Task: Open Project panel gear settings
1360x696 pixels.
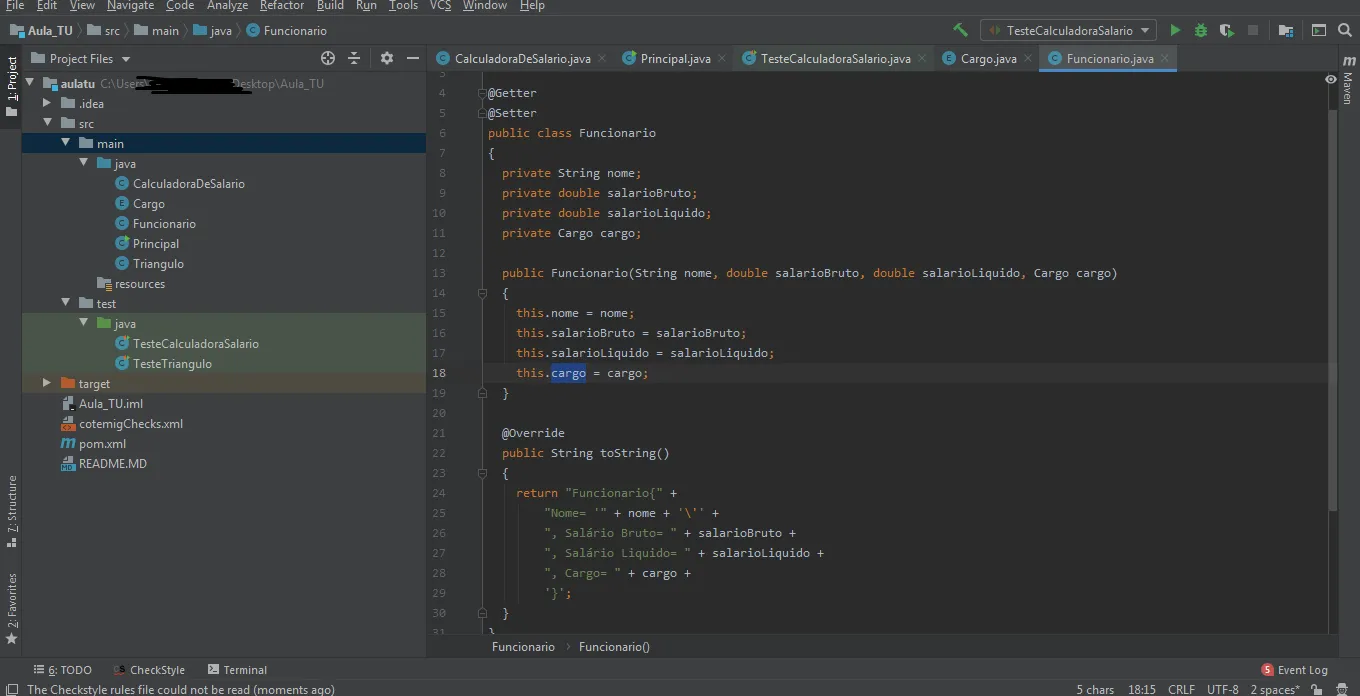Action: coord(387,59)
